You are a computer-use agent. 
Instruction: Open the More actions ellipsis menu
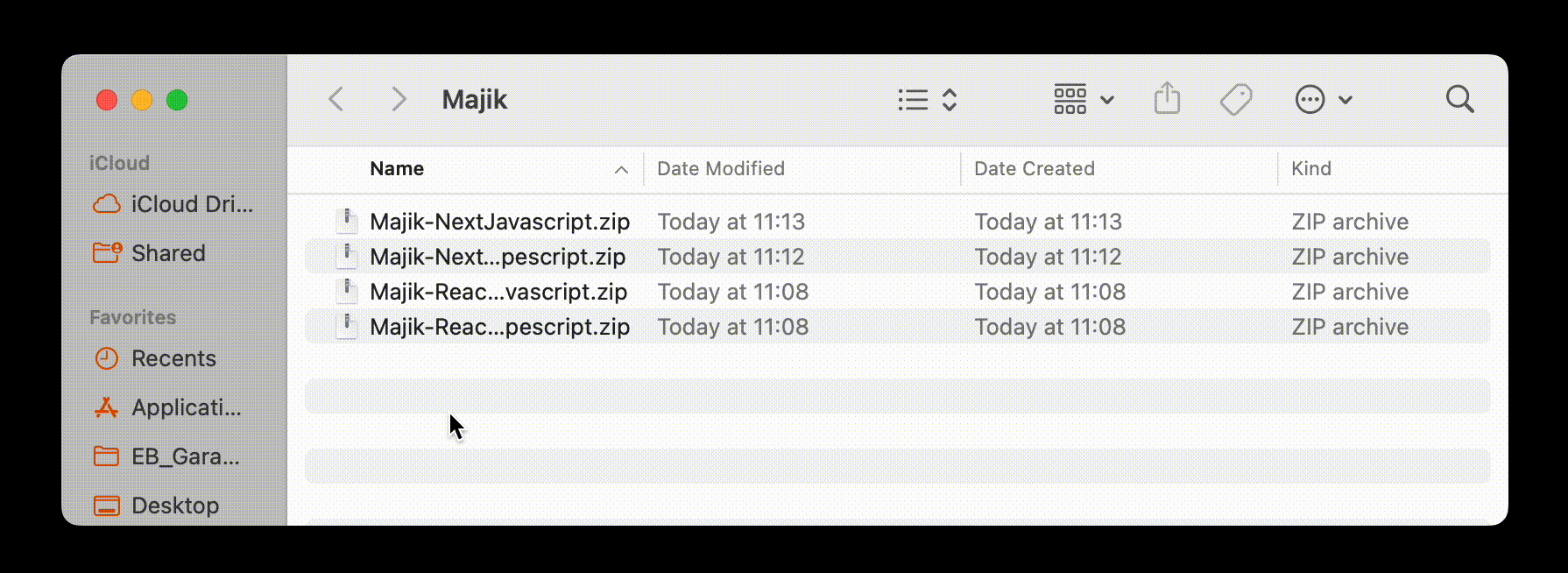[1323, 99]
